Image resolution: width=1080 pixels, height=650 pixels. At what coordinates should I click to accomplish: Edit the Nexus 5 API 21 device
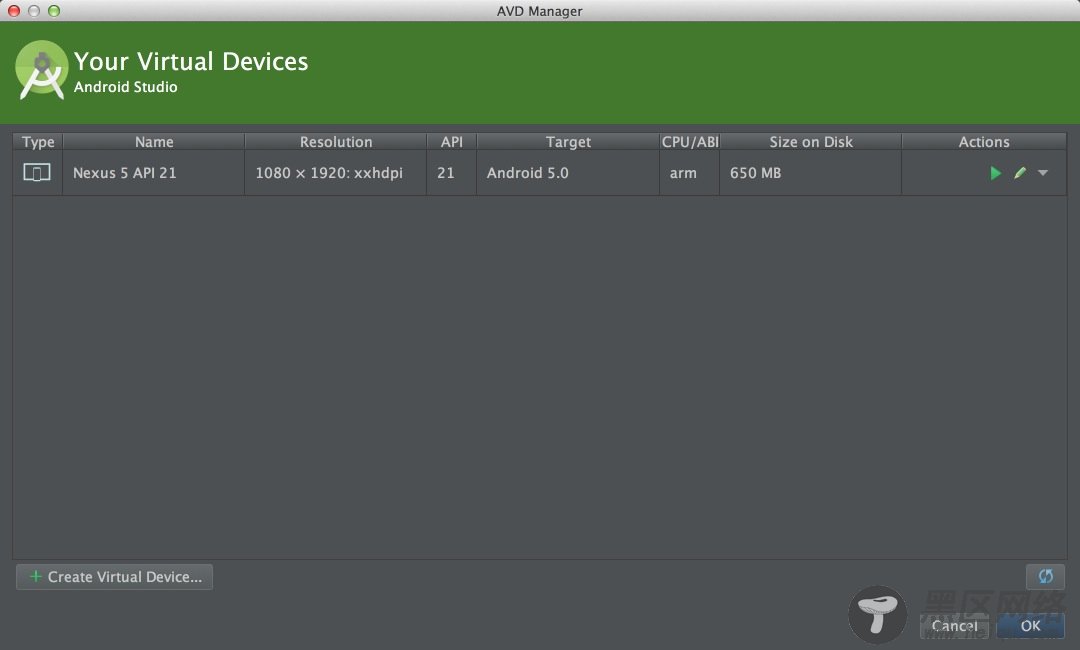click(1020, 173)
